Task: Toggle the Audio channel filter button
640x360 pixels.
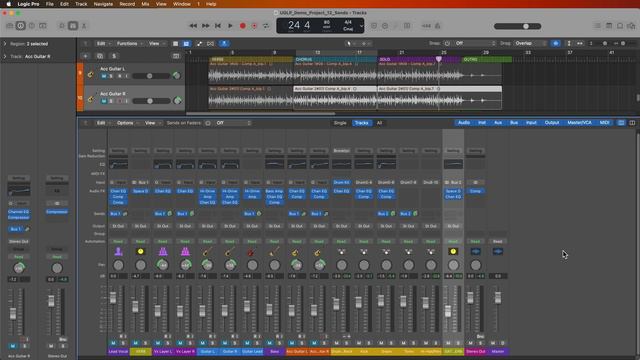Action: [x=464, y=123]
